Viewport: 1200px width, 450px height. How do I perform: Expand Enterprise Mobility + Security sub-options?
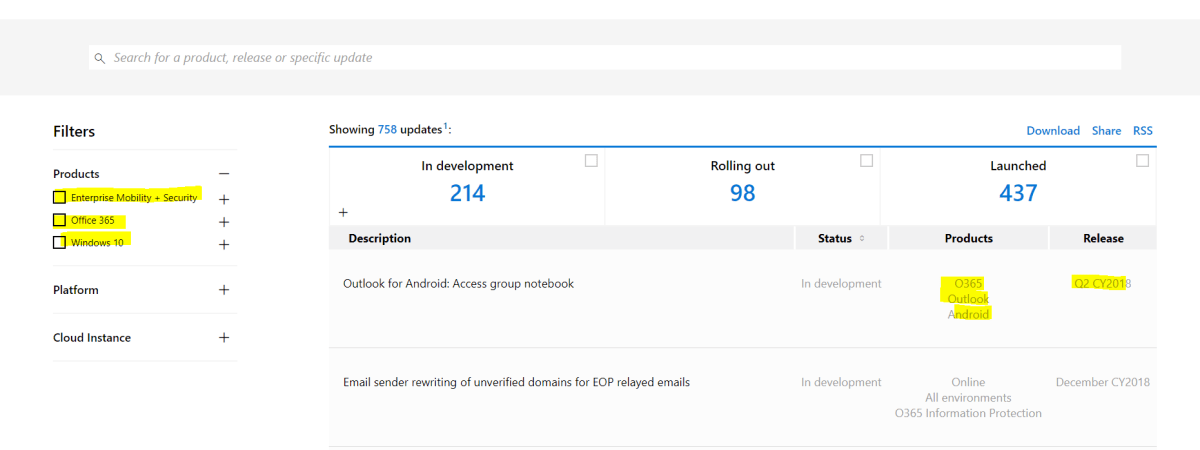[224, 199]
